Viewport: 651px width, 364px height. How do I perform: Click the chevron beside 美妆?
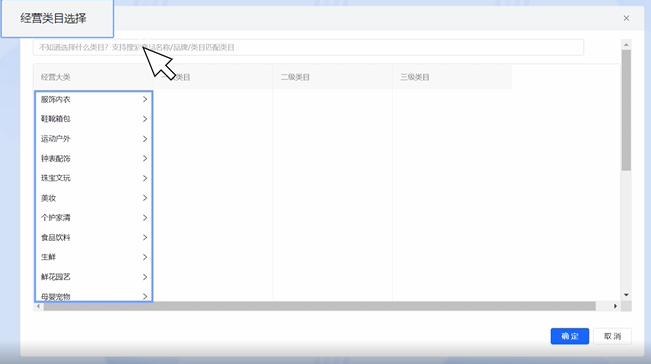145,198
